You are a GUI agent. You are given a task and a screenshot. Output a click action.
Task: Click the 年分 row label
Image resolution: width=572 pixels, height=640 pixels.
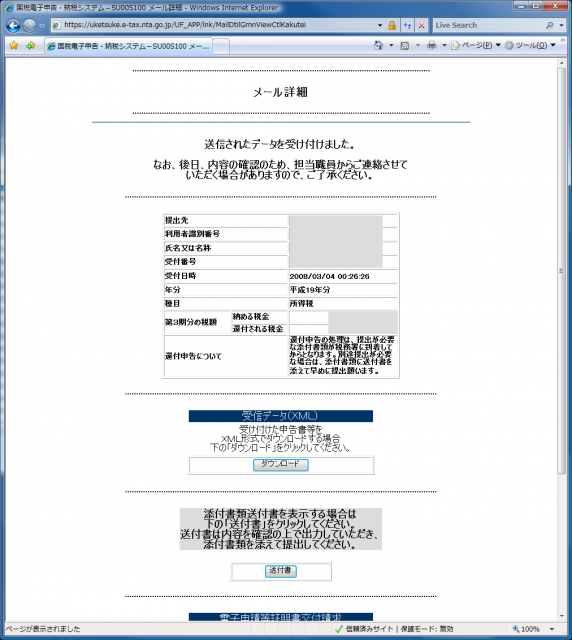(x=172, y=290)
